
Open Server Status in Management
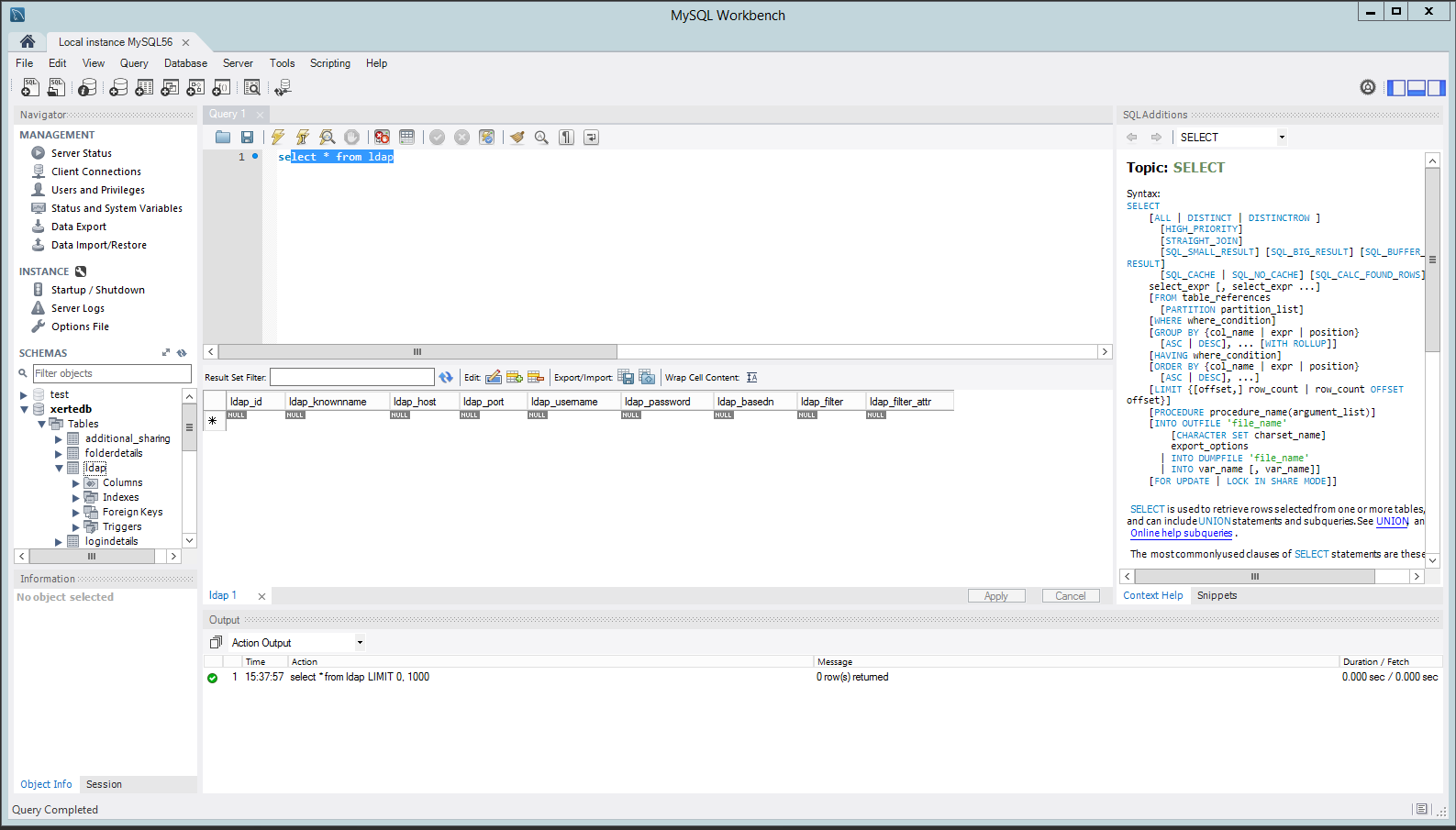pyautogui.click(x=82, y=153)
